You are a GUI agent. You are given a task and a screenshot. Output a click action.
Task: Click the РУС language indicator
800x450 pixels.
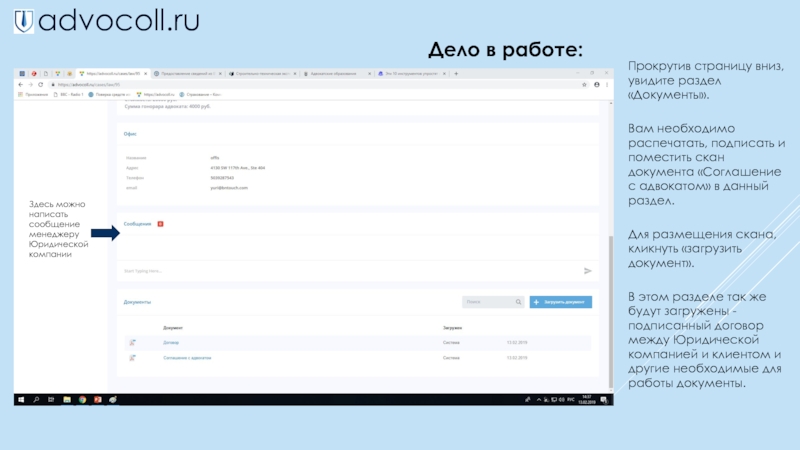[571, 400]
